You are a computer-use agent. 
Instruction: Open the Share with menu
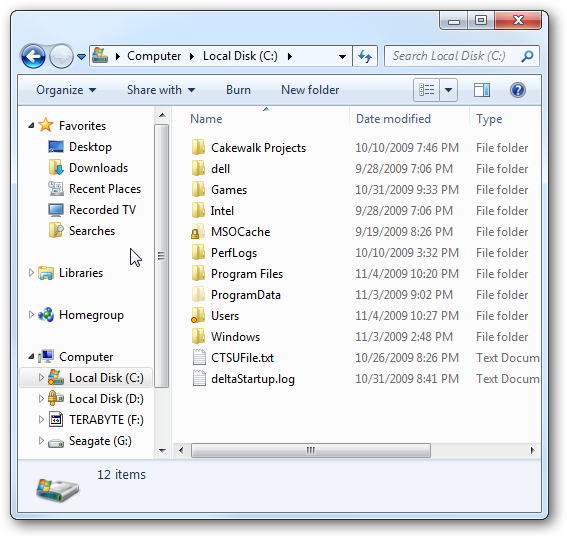tap(161, 90)
